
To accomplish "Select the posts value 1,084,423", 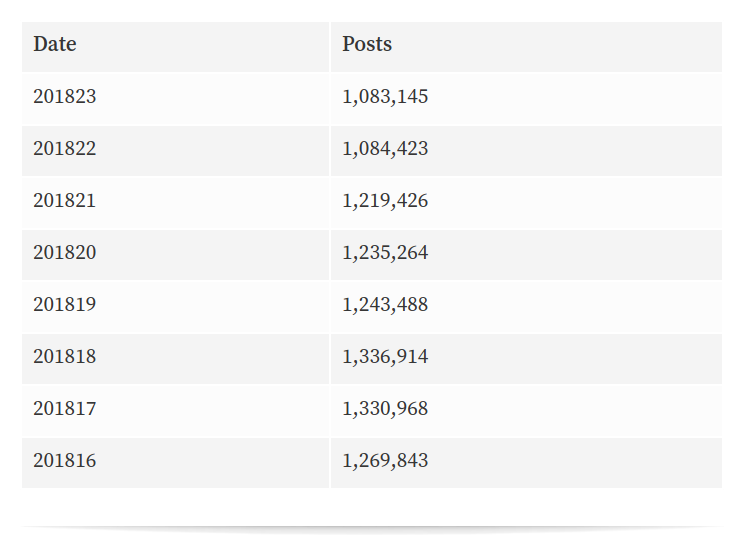I will click(385, 149).
